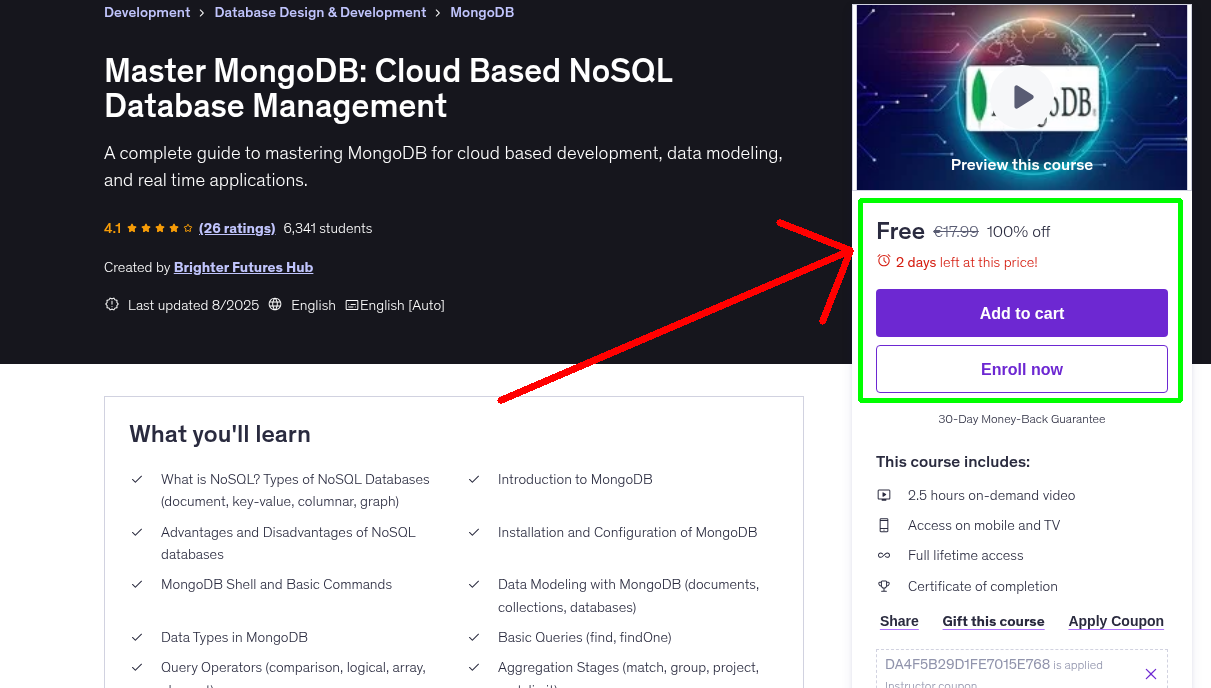Image resolution: width=1211 pixels, height=688 pixels.
Task: Click the mobile and TV access icon
Action: (x=884, y=524)
